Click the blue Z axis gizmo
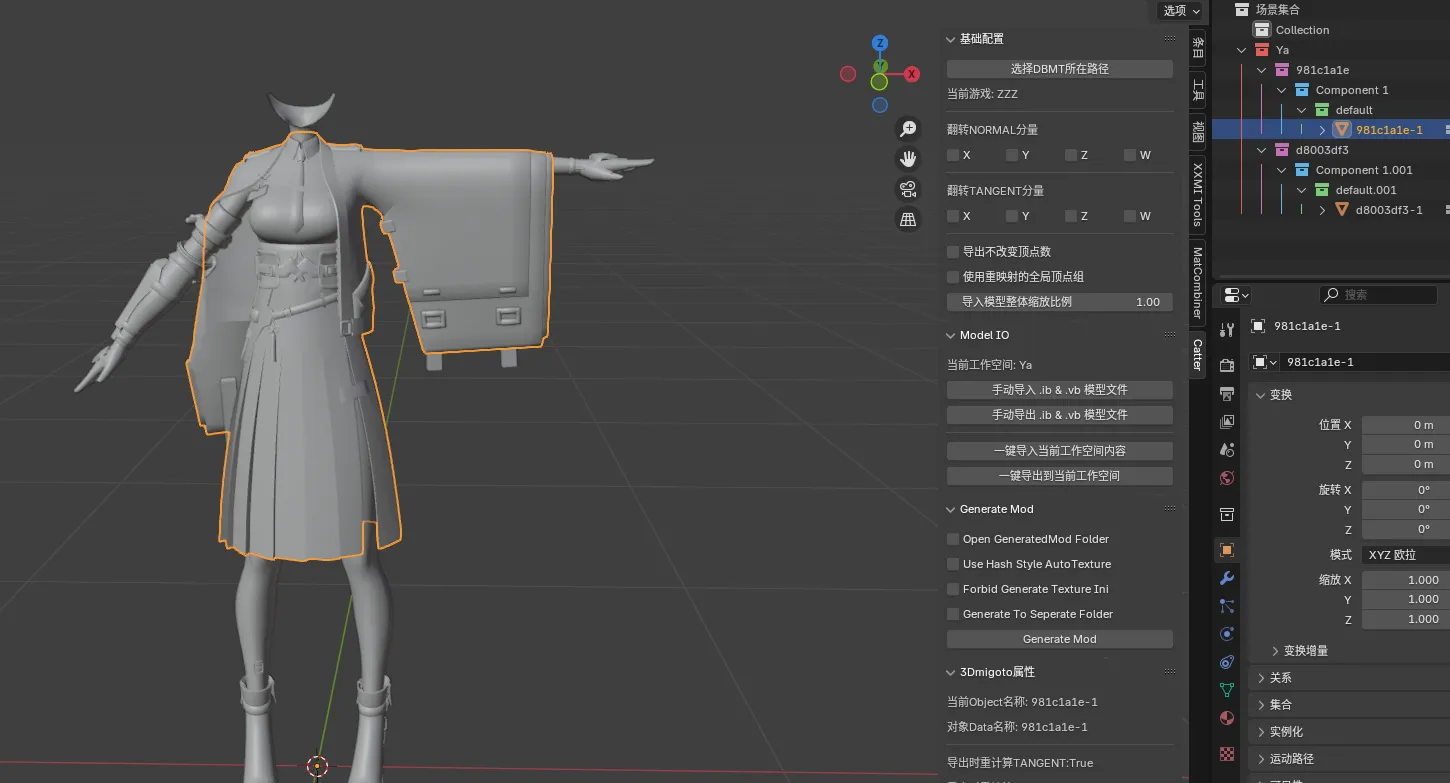The image size is (1450, 783). 880,43
